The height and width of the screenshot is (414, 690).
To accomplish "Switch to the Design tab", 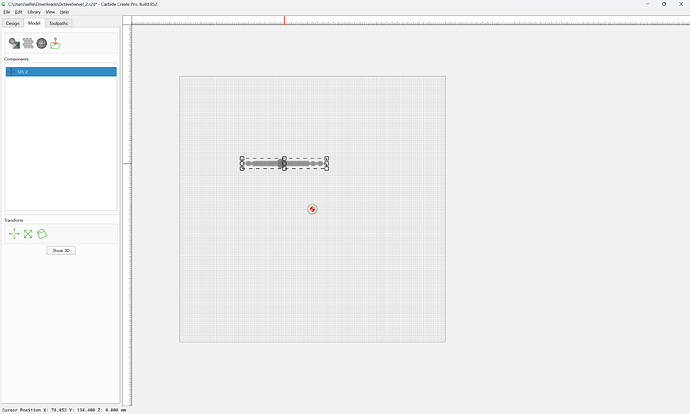I will (x=13, y=23).
